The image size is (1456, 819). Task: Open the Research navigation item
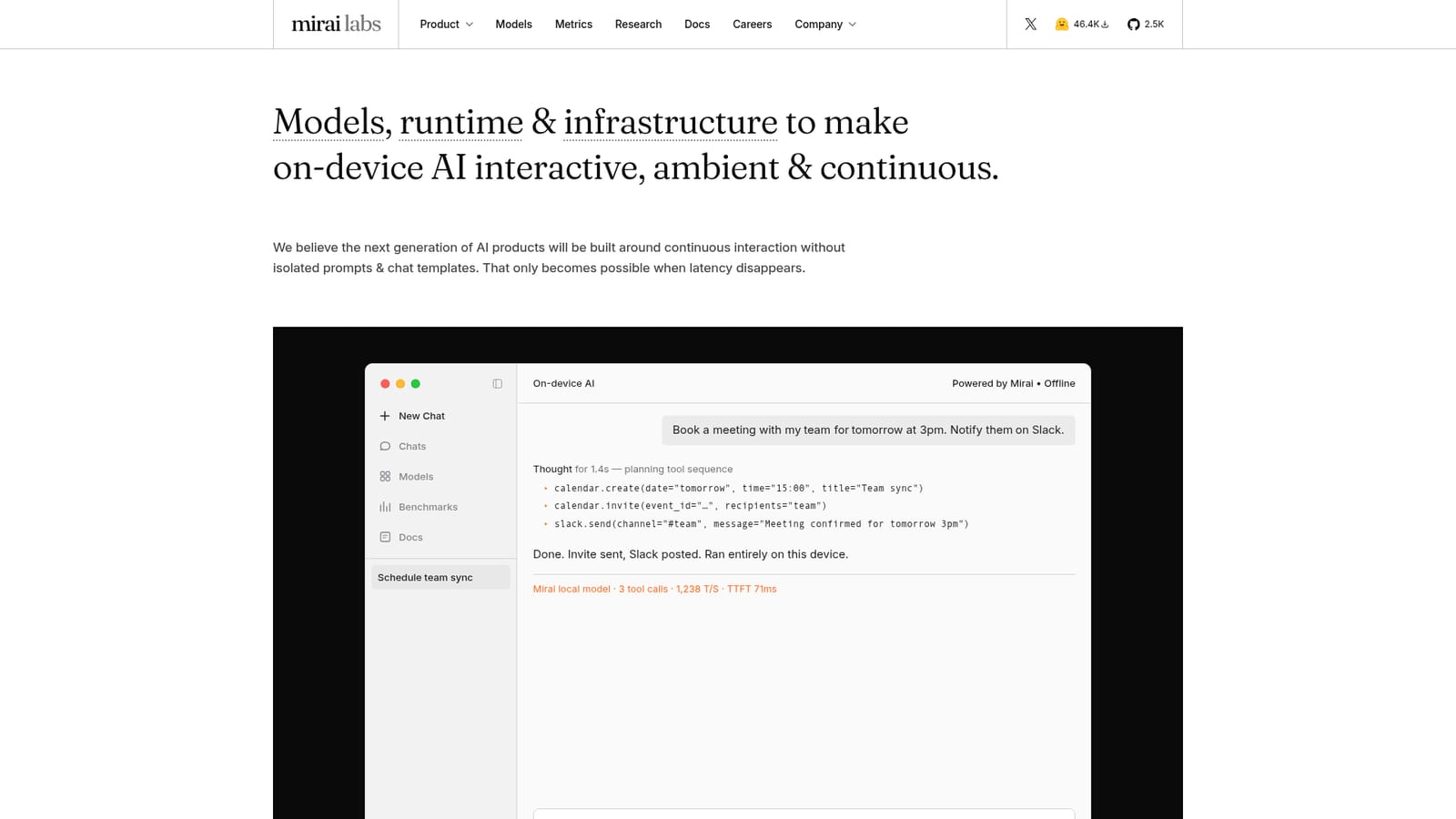click(x=638, y=25)
